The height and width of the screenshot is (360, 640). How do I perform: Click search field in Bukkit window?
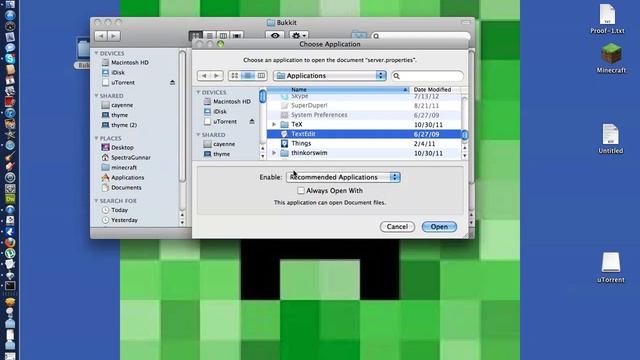point(421,36)
